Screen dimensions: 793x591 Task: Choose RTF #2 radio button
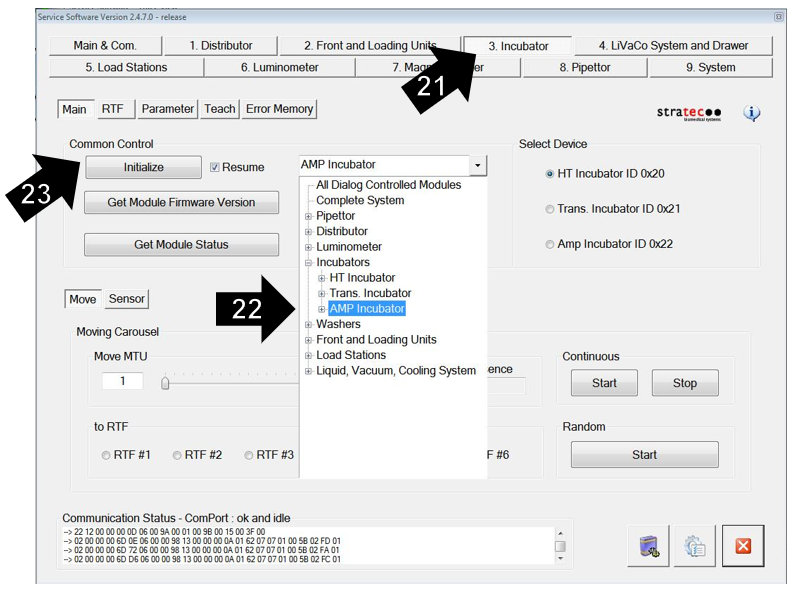pyautogui.click(x=178, y=455)
